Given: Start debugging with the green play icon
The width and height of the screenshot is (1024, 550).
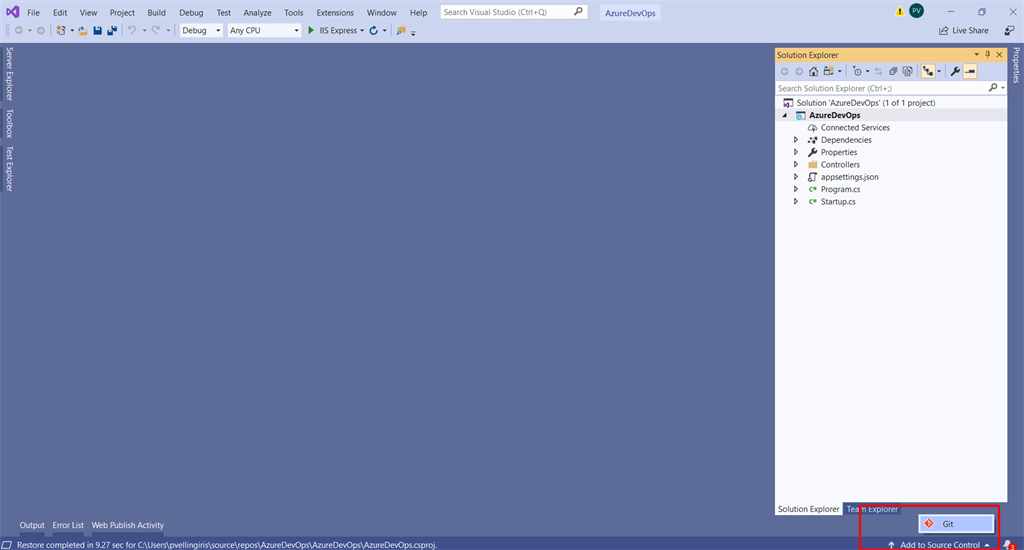Looking at the screenshot, I should point(311,30).
